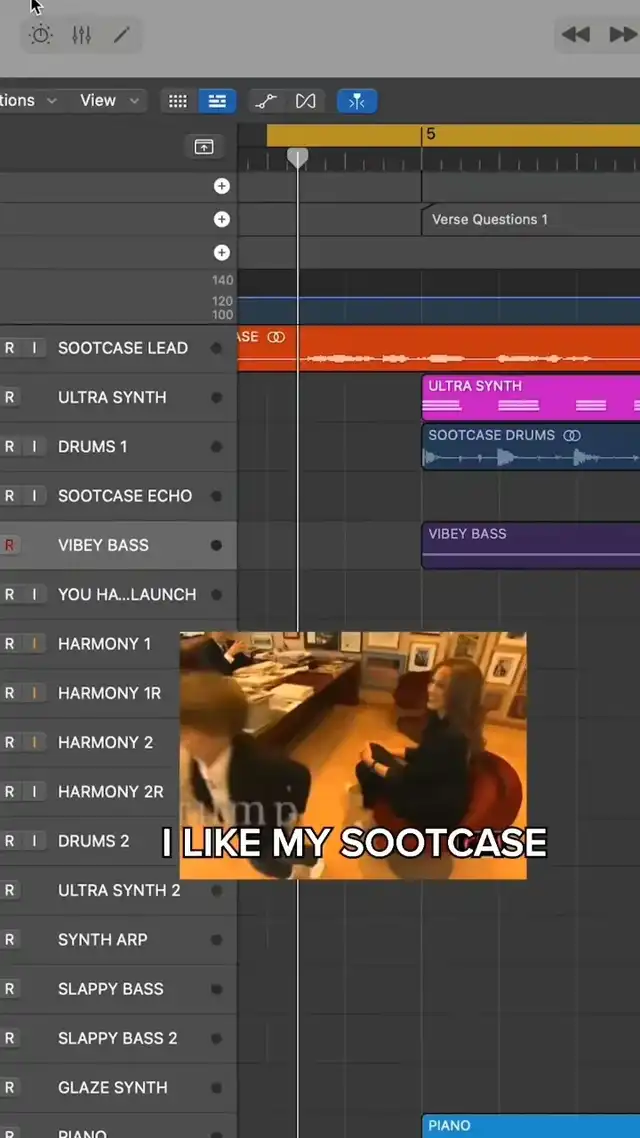
Task: Click the Rewind transport button
Action: (576, 35)
